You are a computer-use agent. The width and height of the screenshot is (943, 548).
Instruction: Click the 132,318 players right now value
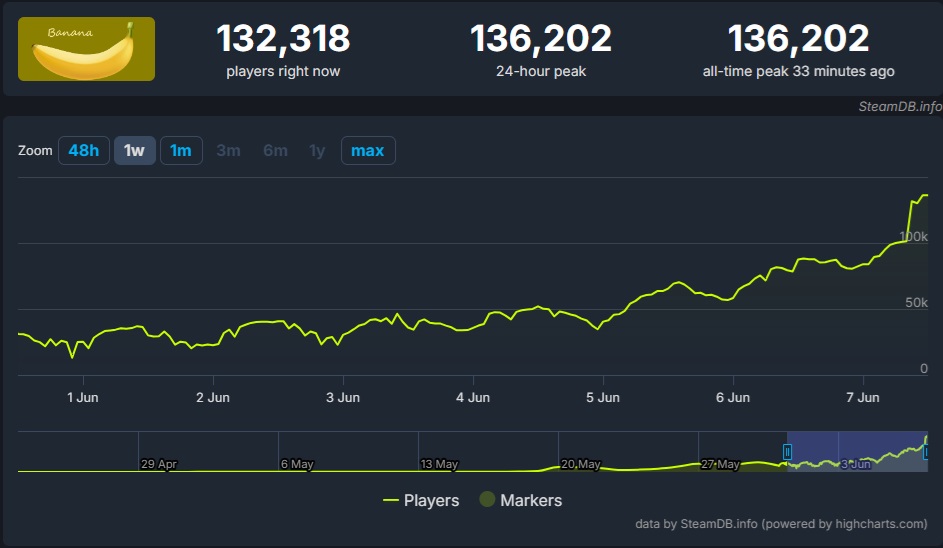click(x=283, y=38)
